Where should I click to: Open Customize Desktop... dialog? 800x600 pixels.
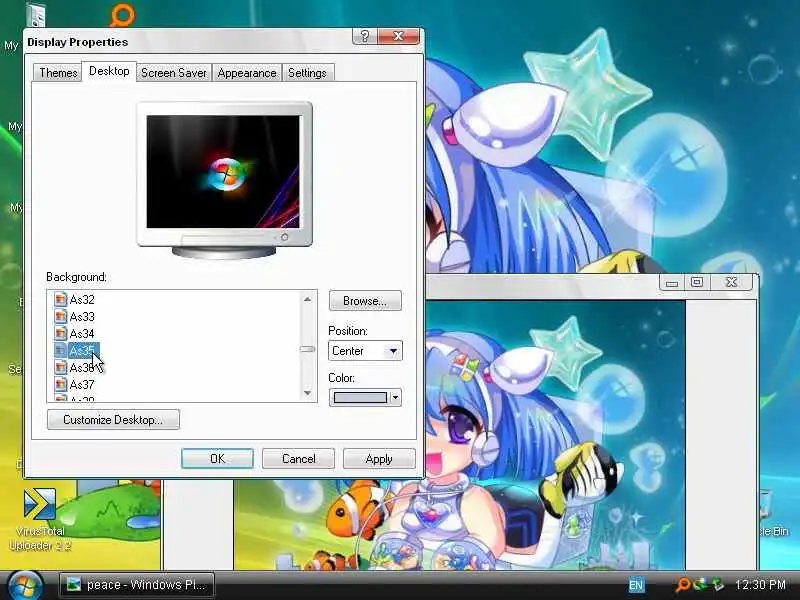point(113,419)
